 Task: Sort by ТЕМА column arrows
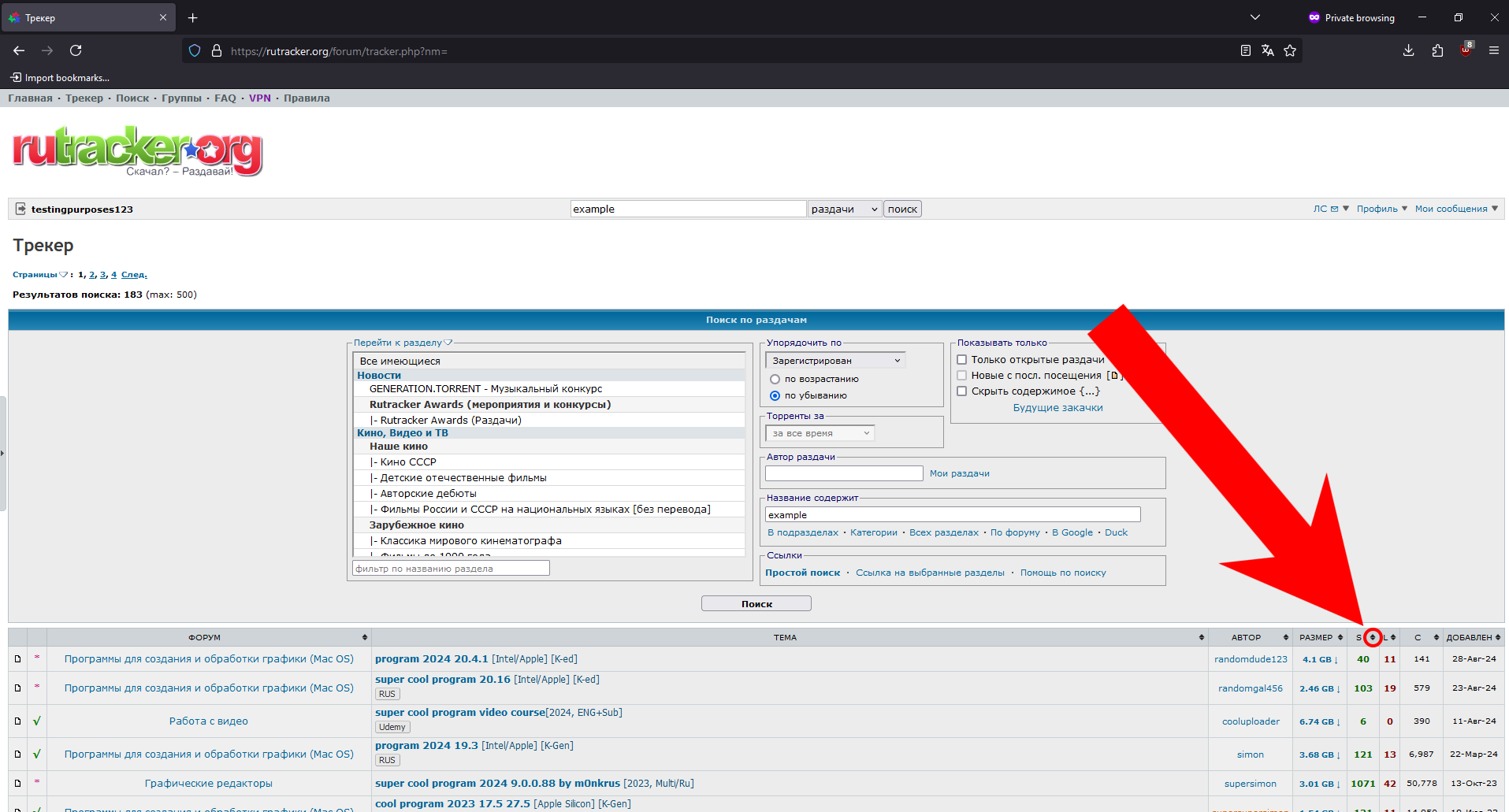tap(1202, 637)
